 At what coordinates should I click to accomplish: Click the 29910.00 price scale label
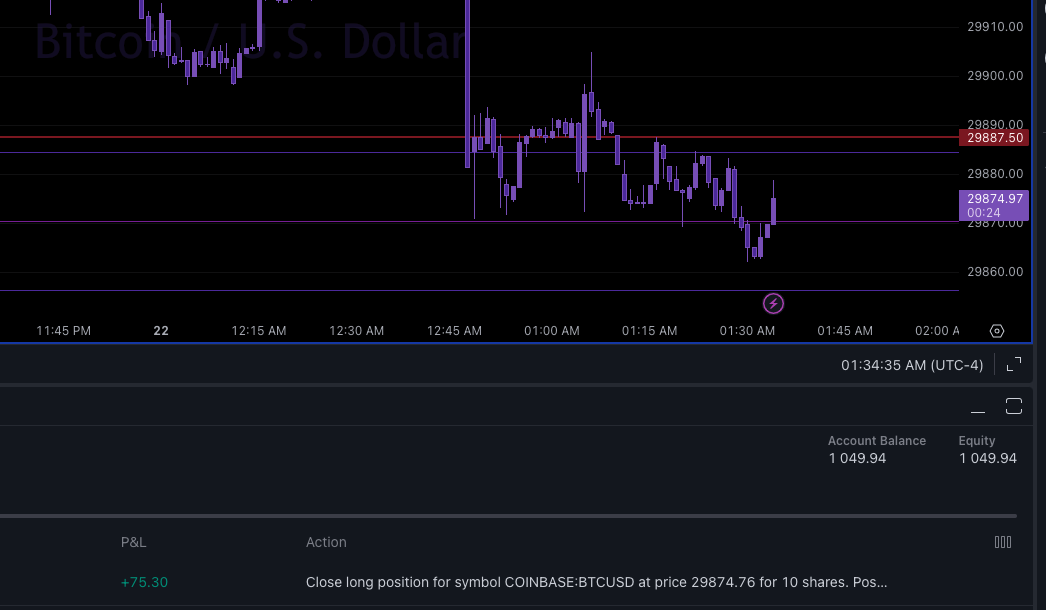click(994, 26)
